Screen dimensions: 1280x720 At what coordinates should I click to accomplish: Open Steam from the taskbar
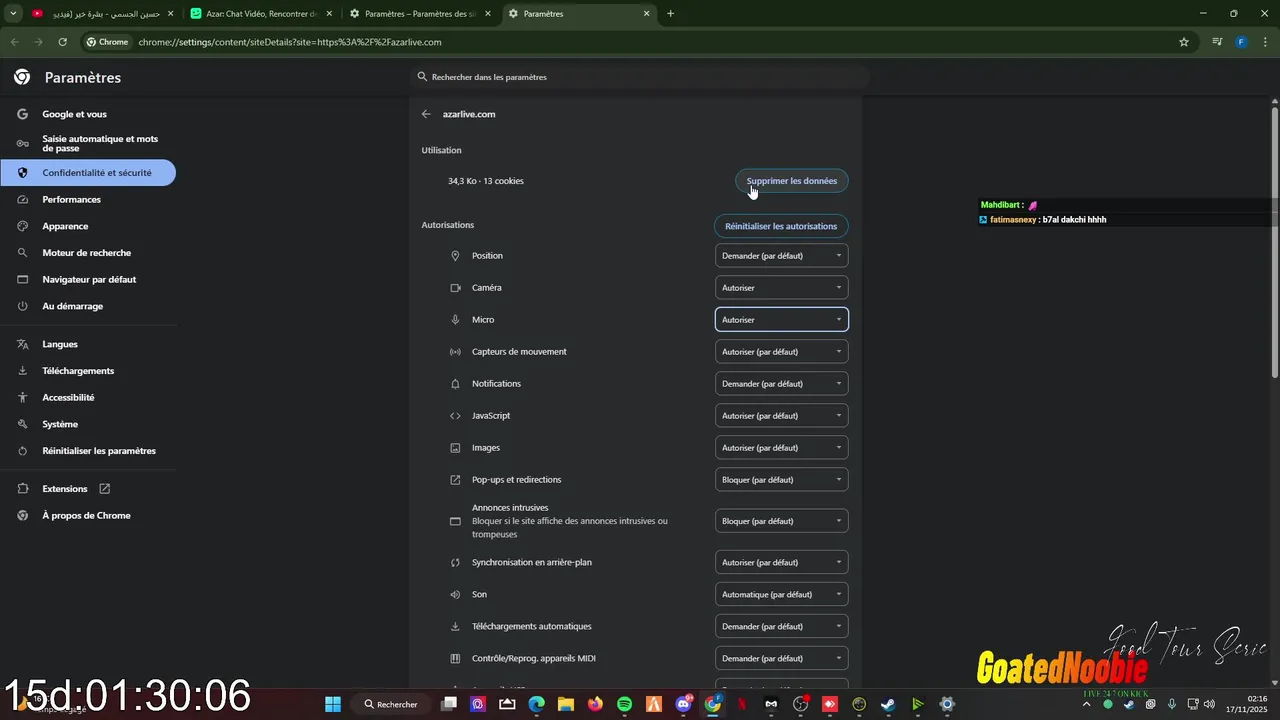pos(888,704)
